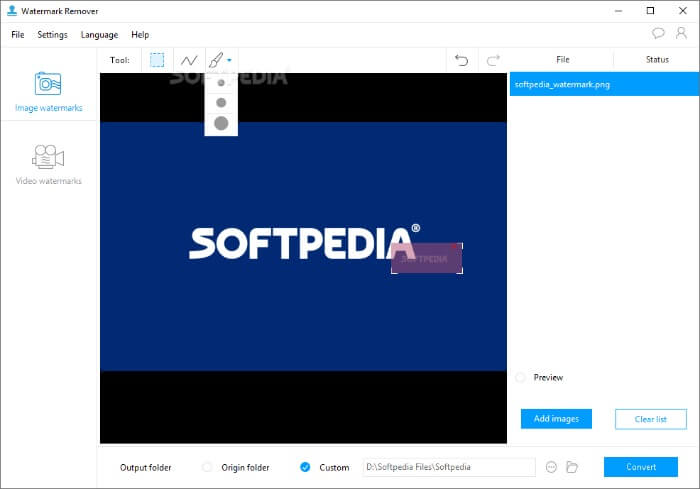The image size is (700, 489).
Task: Open the output folder icon
Action: pos(572,467)
